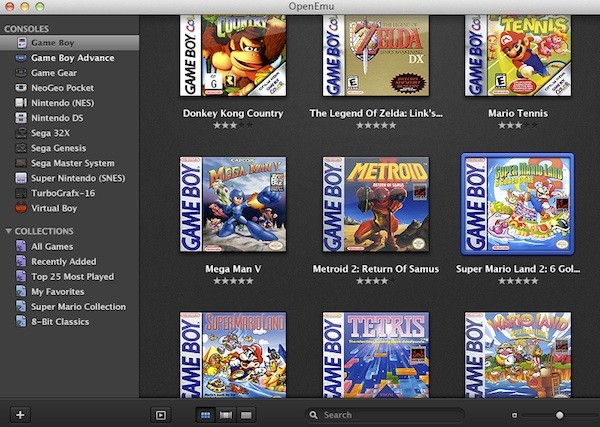Select the Metroid 2 cover art
The height and width of the screenshot is (427, 600).
[x=376, y=204]
